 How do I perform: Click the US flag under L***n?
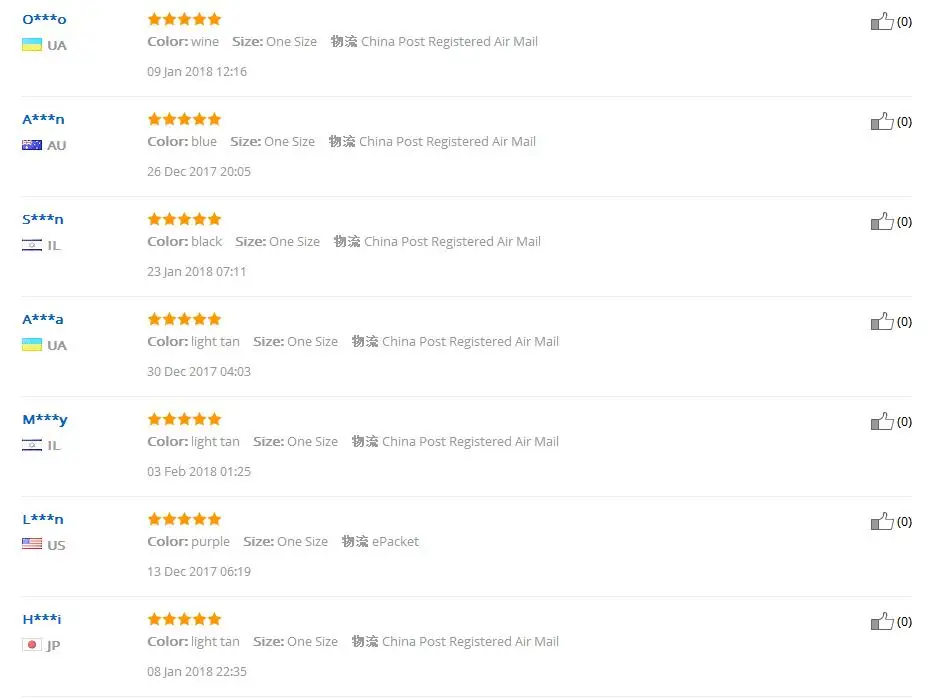32,544
